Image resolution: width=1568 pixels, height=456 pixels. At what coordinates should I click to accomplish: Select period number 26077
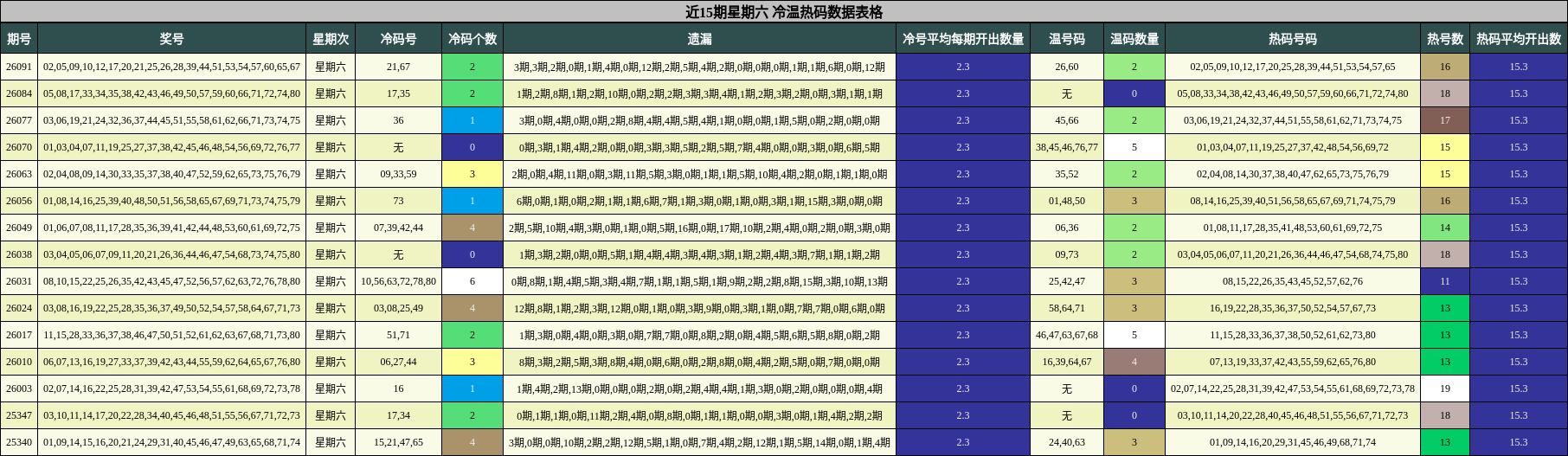(19, 120)
